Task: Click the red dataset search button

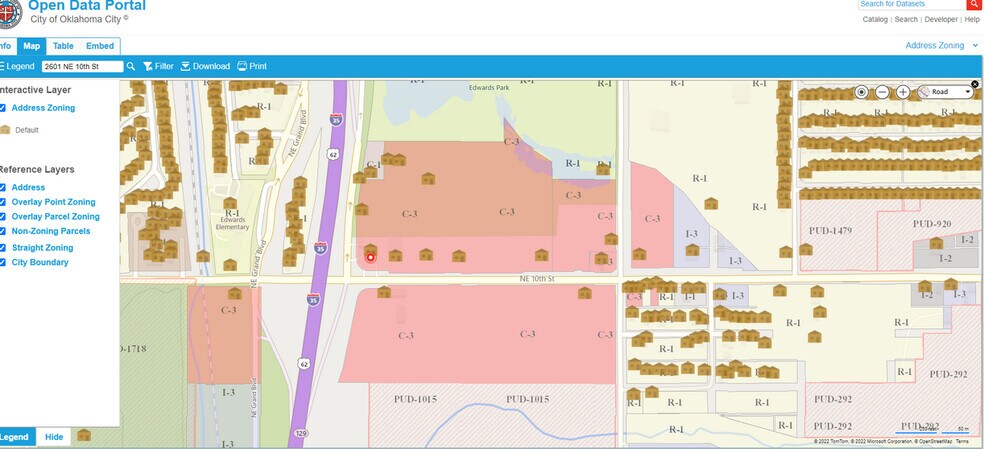Action: 973,5
